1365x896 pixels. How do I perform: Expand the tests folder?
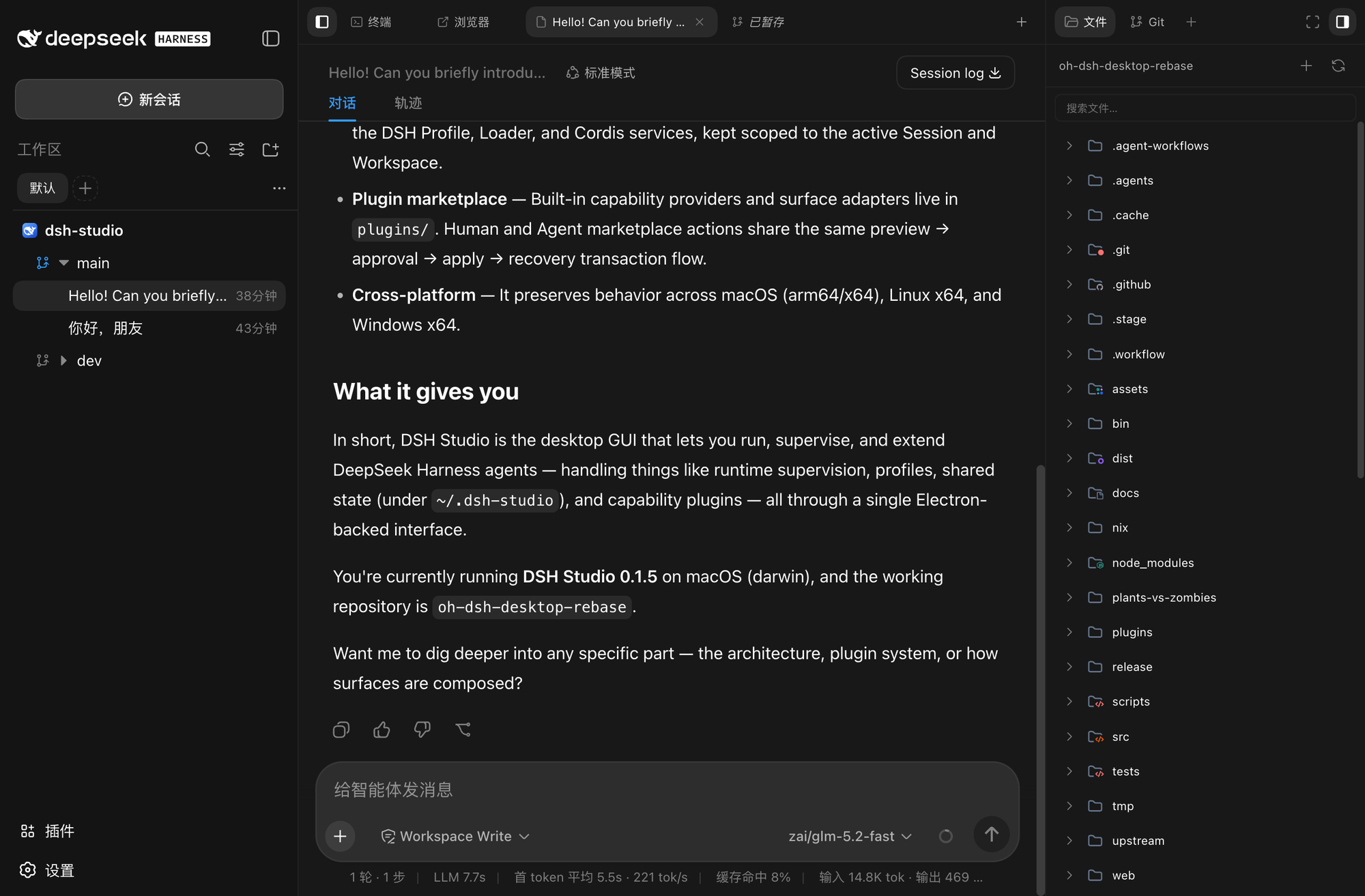(1069, 771)
